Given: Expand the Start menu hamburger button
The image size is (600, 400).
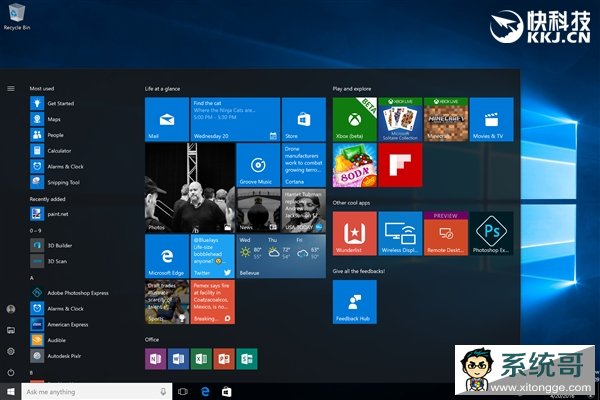Looking at the screenshot, I should [x=11, y=88].
